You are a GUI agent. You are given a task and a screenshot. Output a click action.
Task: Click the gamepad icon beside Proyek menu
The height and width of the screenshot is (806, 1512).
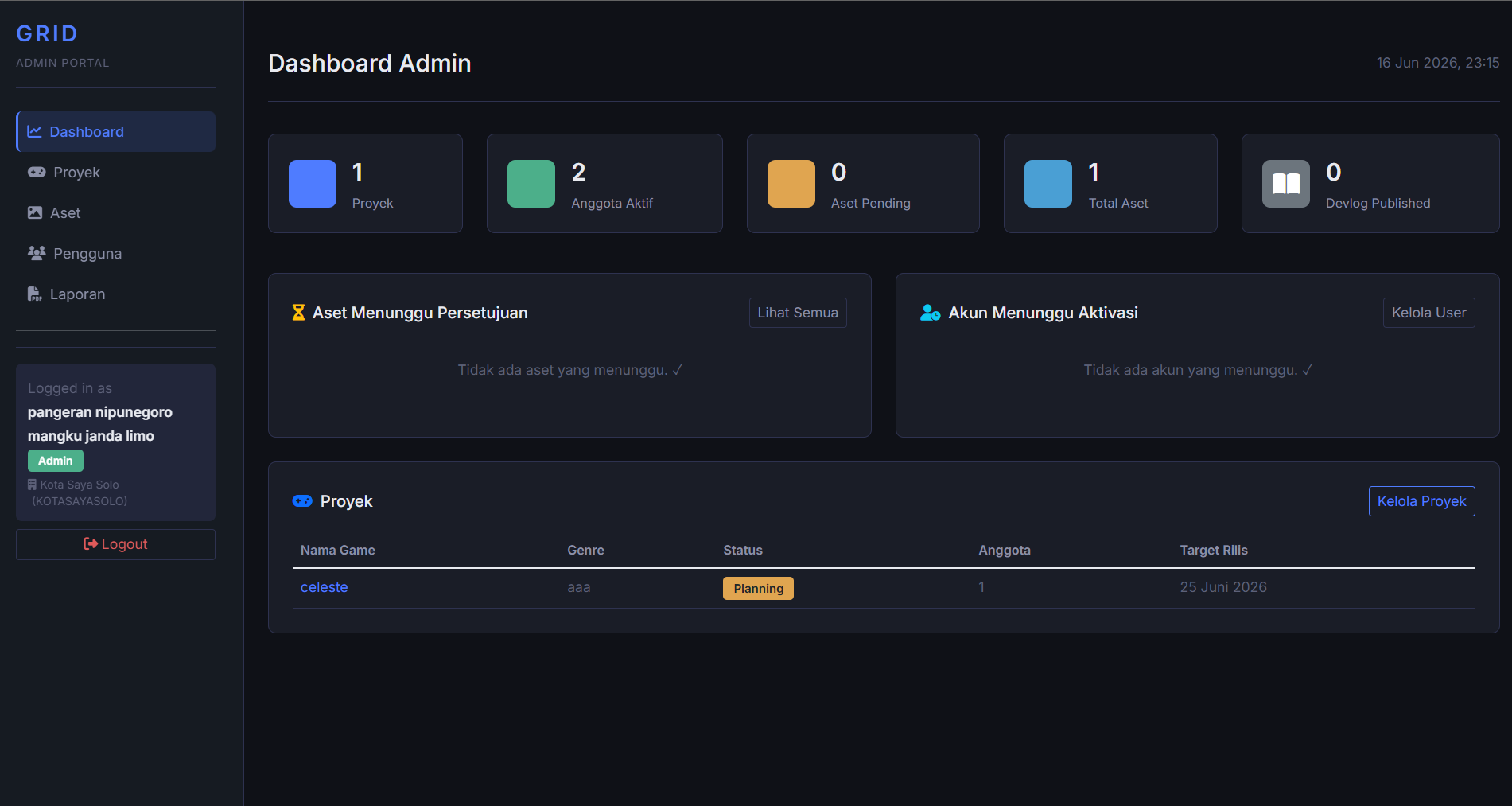[37, 172]
